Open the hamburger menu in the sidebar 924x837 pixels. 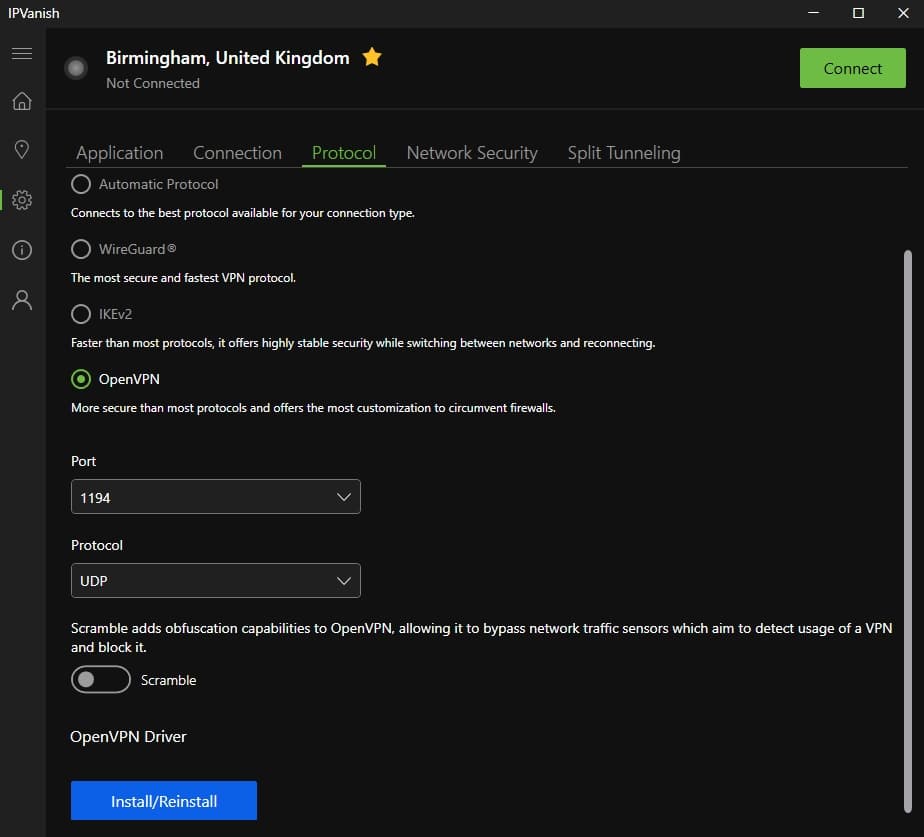22,54
